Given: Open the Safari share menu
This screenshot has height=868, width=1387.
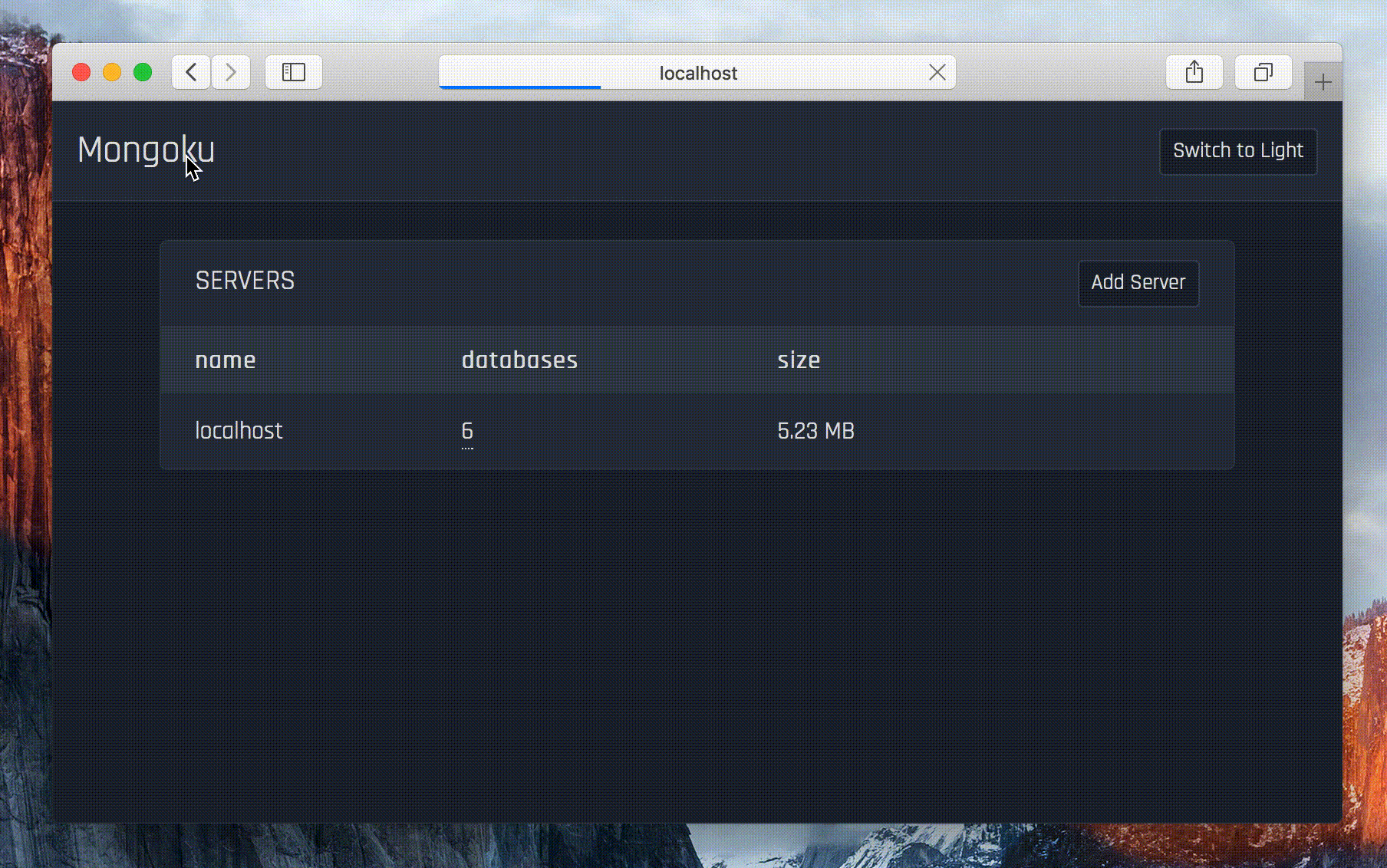Looking at the screenshot, I should tap(1194, 73).
